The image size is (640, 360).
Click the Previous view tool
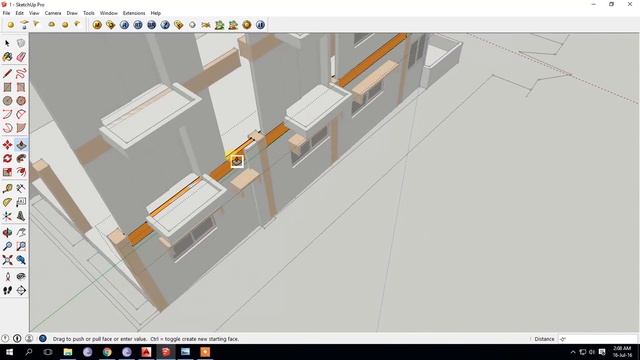[x=21, y=260]
